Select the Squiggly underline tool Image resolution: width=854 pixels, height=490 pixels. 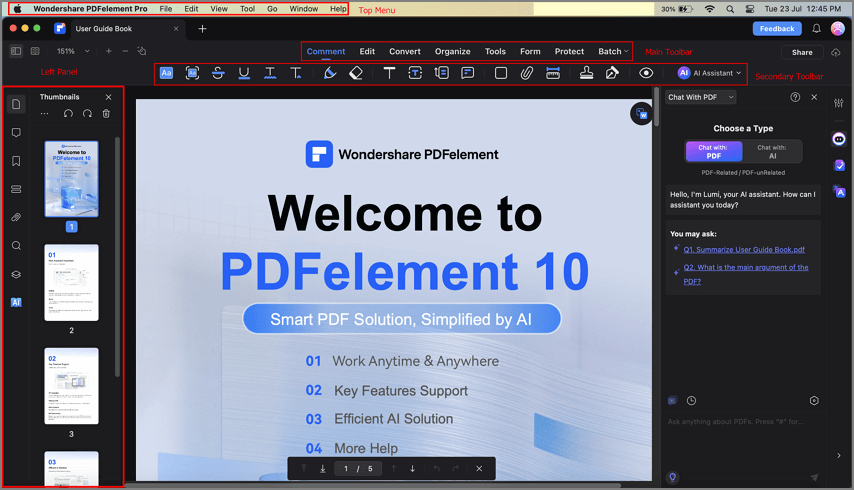[x=270, y=73]
